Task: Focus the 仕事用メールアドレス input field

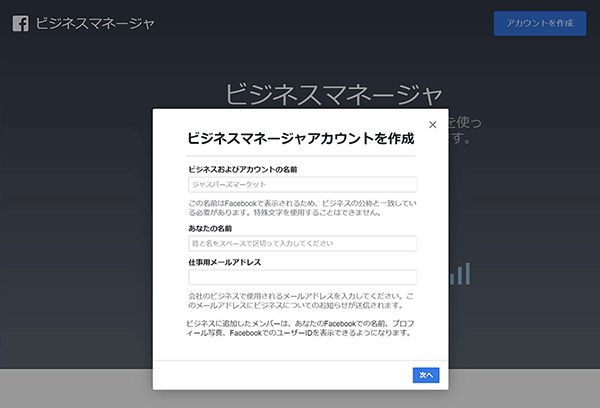Action: tap(303, 277)
